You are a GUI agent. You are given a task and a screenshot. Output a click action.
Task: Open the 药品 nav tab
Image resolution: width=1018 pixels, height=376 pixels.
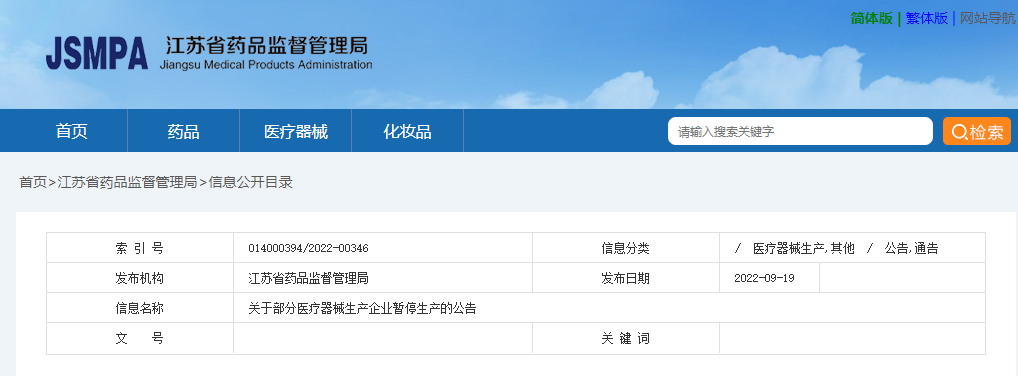click(x=184, y=131)
